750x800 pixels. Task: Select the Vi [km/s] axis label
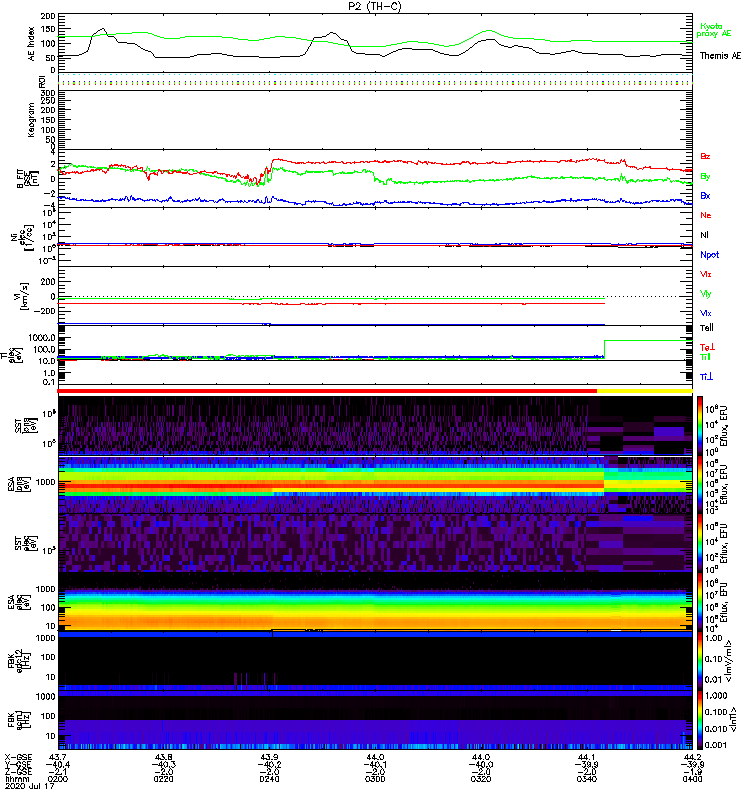pos(23,296)
